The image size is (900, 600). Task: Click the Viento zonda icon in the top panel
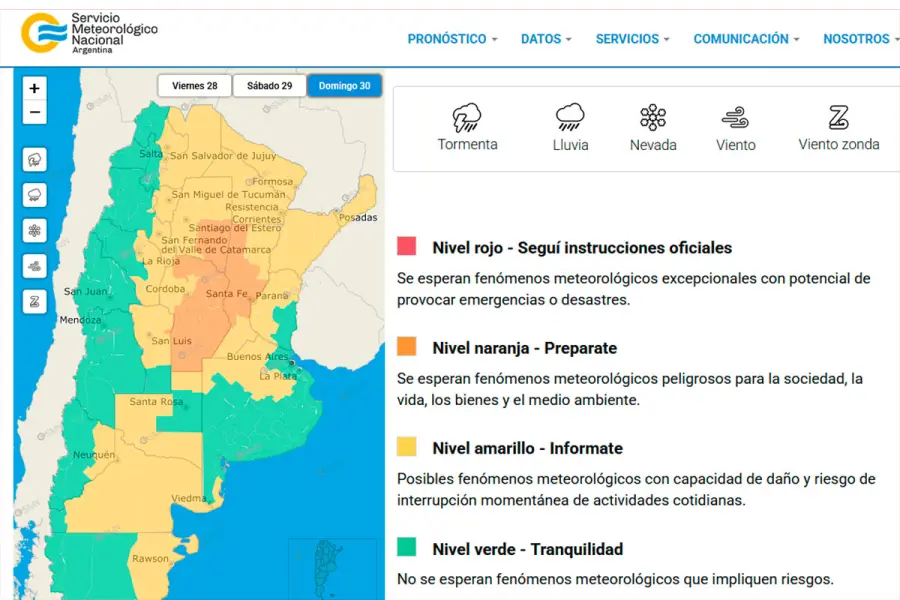838,118
